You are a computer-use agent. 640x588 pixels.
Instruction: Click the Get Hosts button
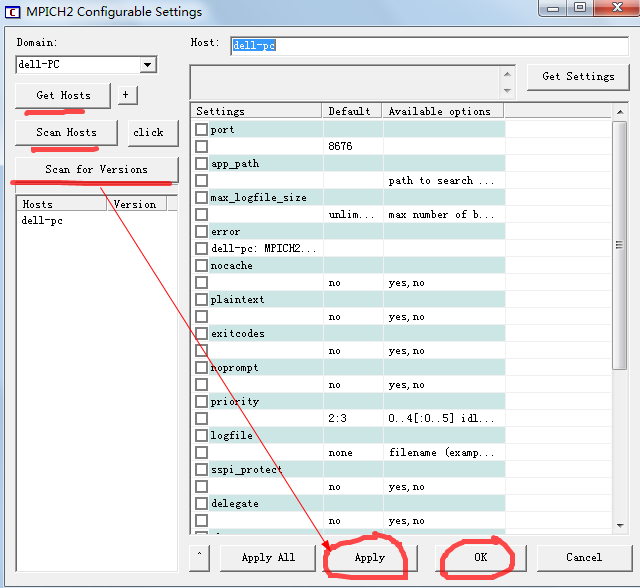tap(63, 95)
